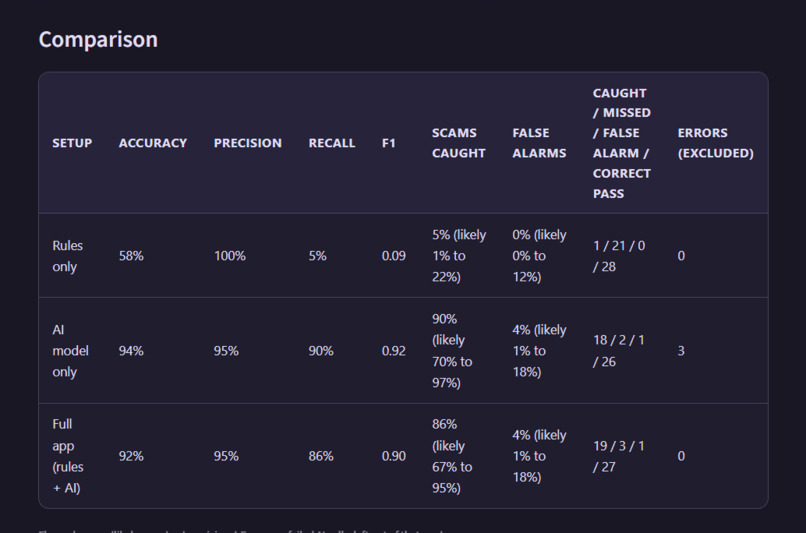Click the 5% (likely 1% to 22%) cell
The image size is (806, 533).
pyautogui.click(x=459, y=256)
